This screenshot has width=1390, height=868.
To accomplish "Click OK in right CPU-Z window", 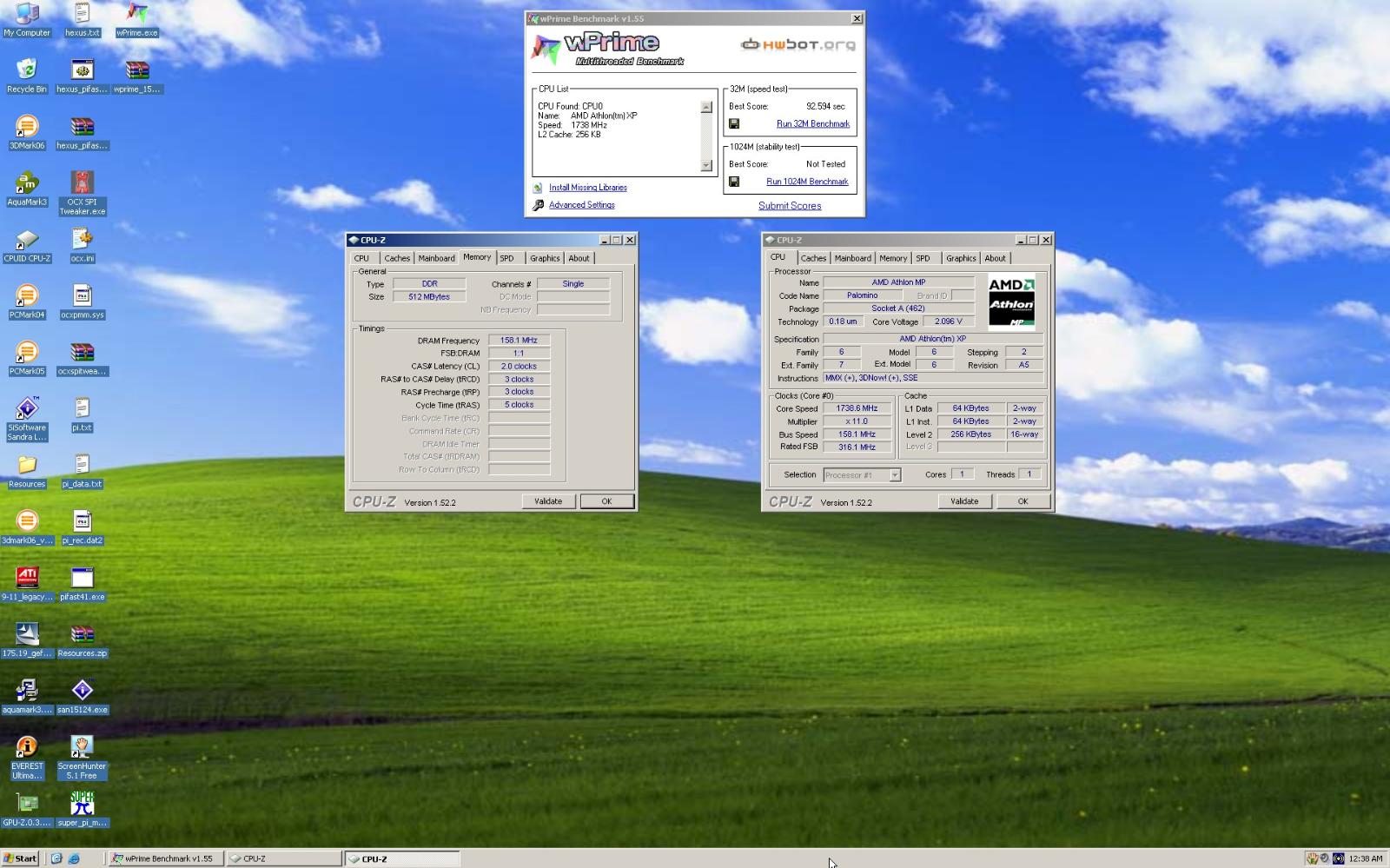I will [x=1023, y=501].
